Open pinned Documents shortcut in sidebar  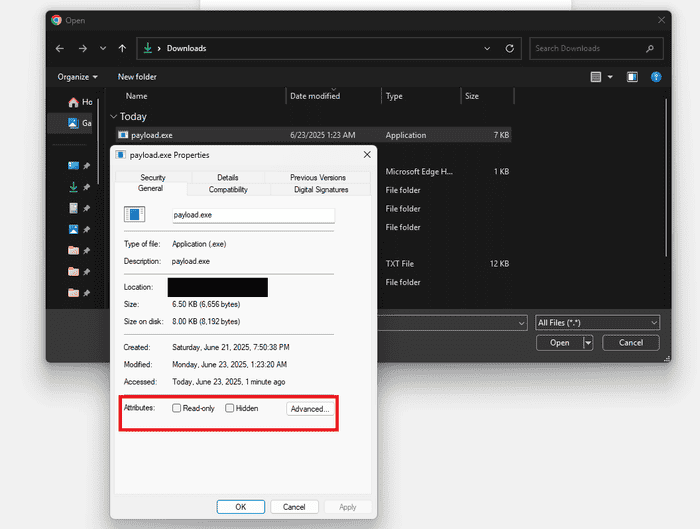(x=73, y=208)
